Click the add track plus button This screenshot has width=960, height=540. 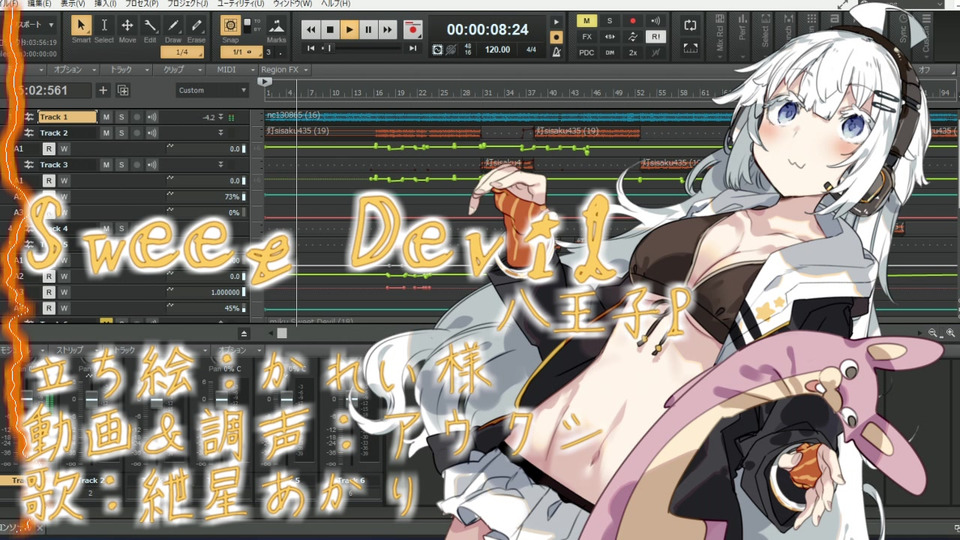103,91
